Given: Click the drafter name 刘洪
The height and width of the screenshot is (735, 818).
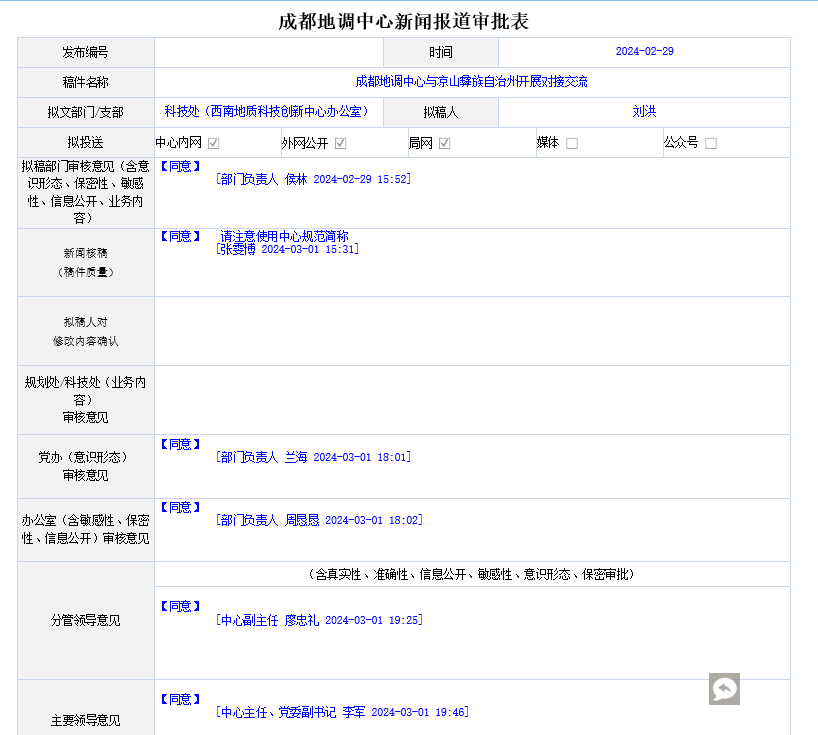Looking at the screenshot, I should tap(644, 112).
